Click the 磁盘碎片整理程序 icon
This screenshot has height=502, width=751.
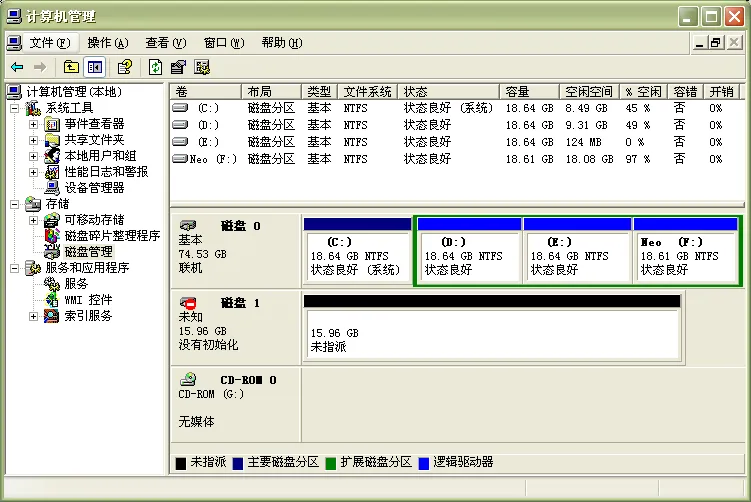tap(52, 236)
